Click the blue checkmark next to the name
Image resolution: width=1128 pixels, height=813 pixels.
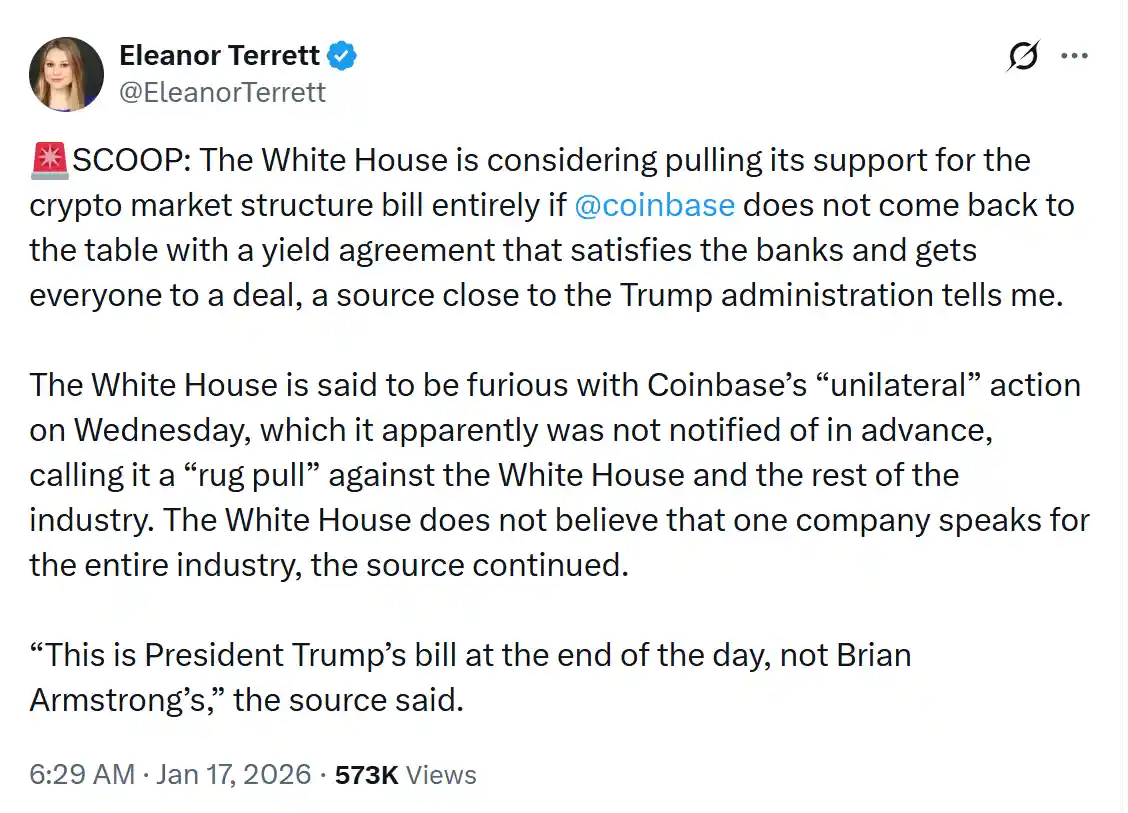coord(340,56)
